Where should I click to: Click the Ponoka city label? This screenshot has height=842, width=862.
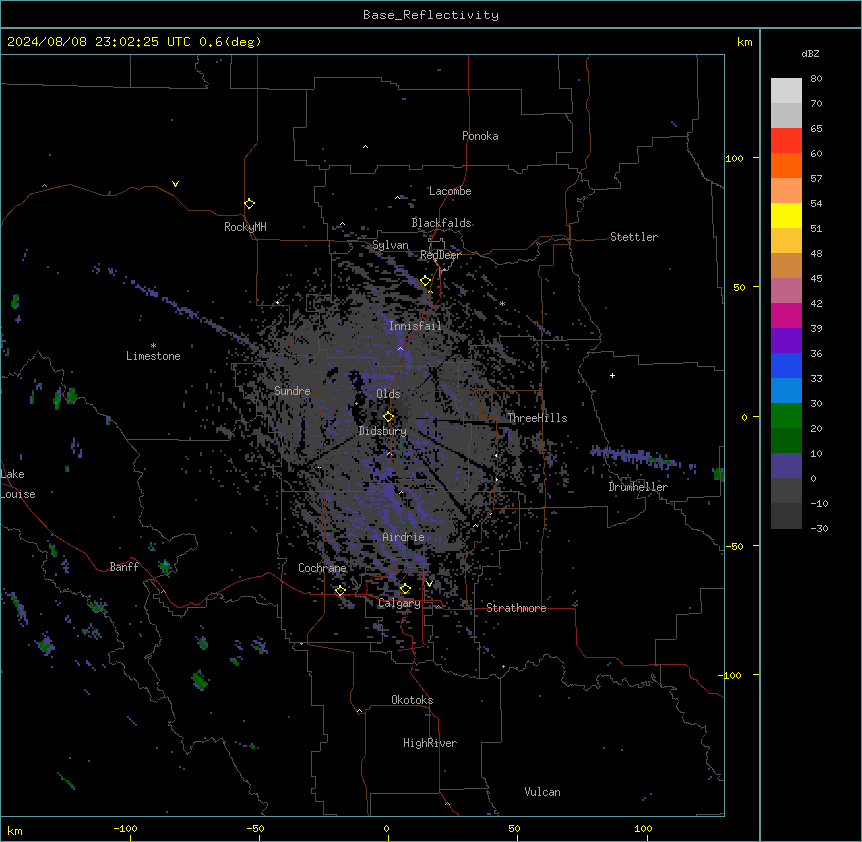point(480,136)
